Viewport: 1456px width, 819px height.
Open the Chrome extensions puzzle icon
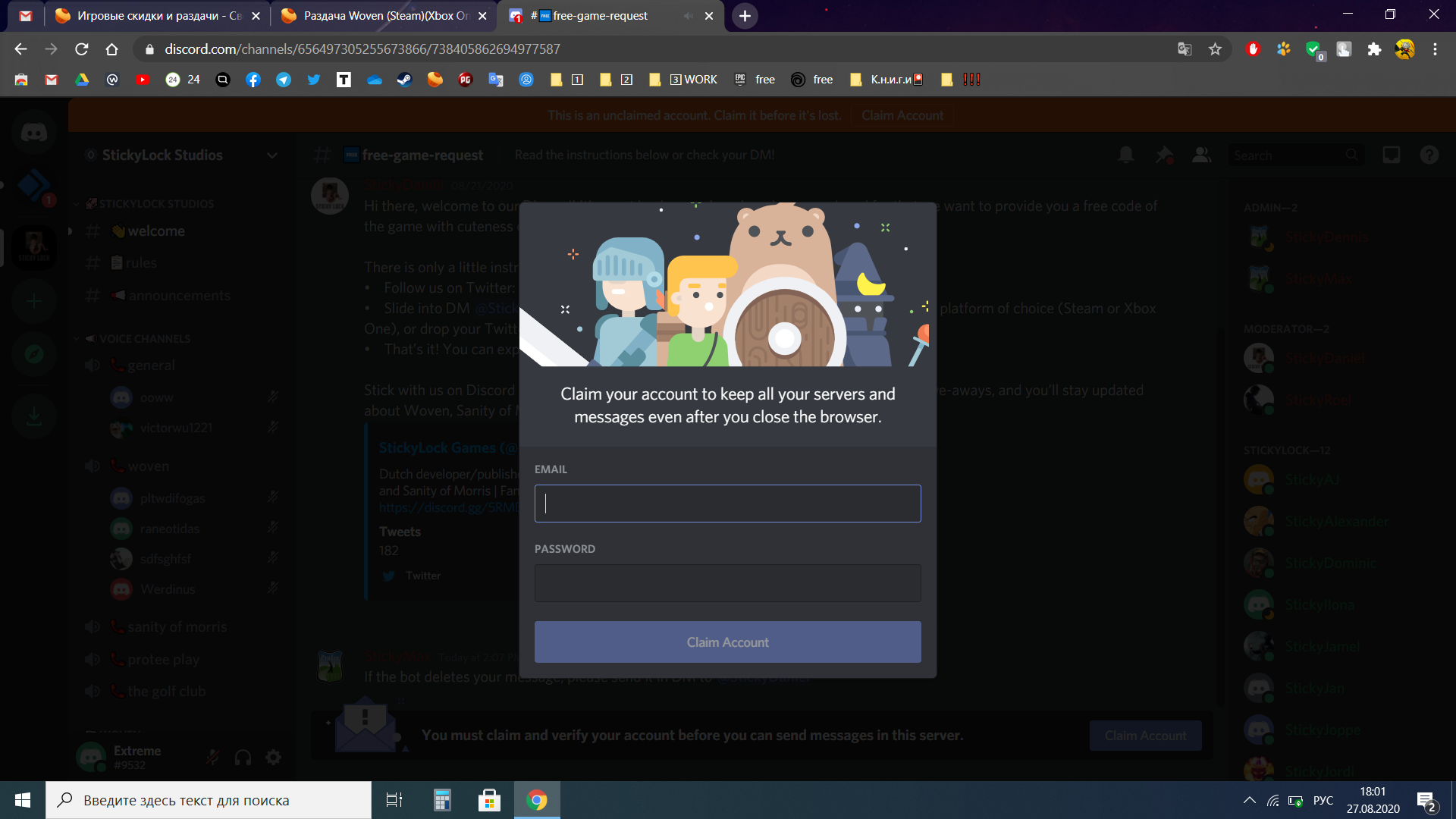click(x=1374, y=49)
